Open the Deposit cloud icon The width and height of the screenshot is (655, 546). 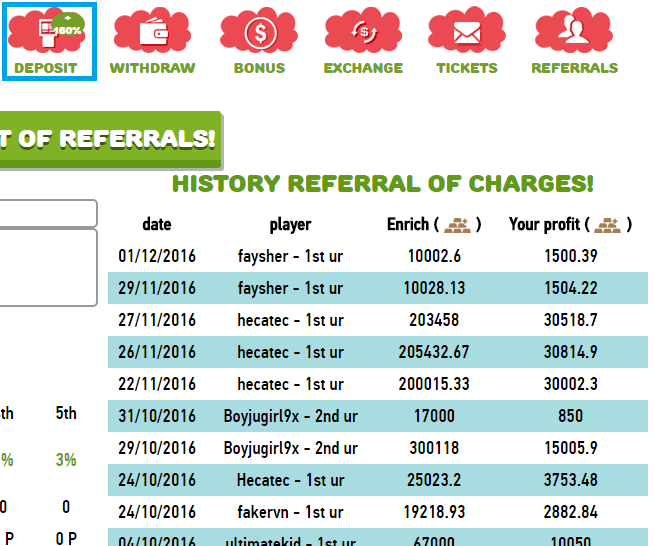click(x=47, y=32)
